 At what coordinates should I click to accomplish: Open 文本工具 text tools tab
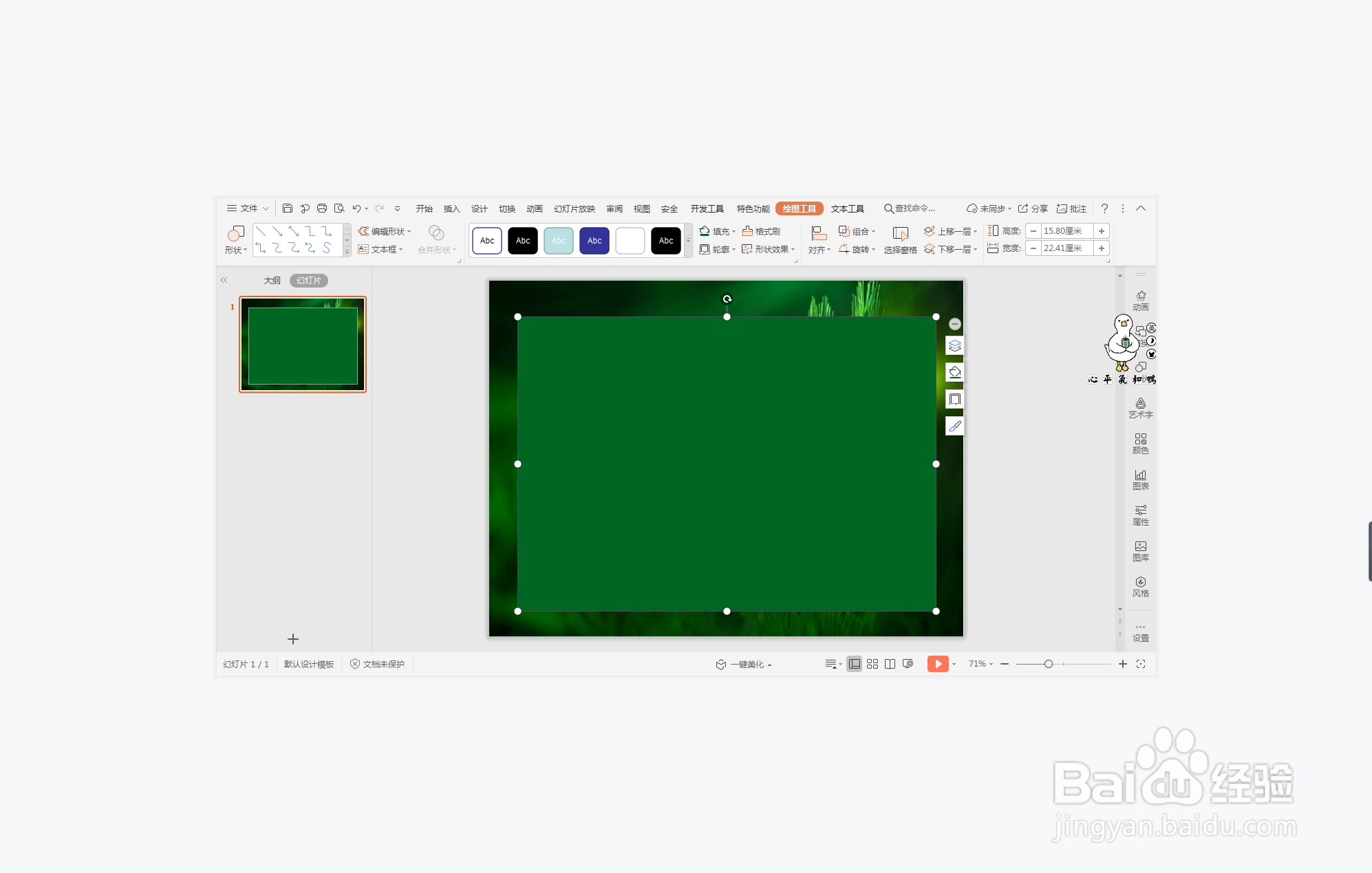(x=847, y=208)
